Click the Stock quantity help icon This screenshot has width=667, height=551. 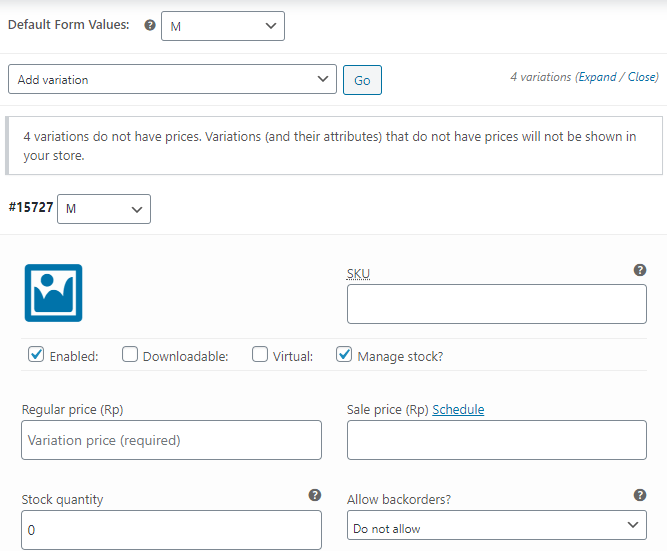[x=315, y=495]
